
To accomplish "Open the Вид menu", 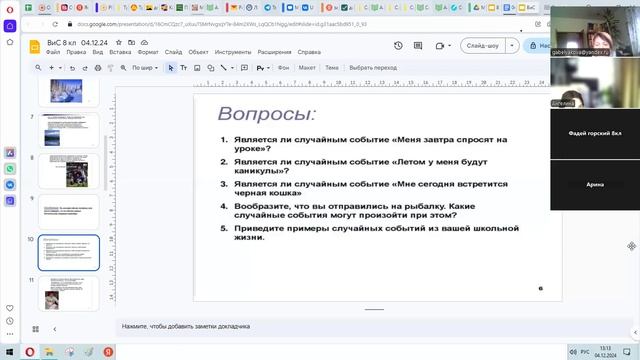I will coord(98,52).
